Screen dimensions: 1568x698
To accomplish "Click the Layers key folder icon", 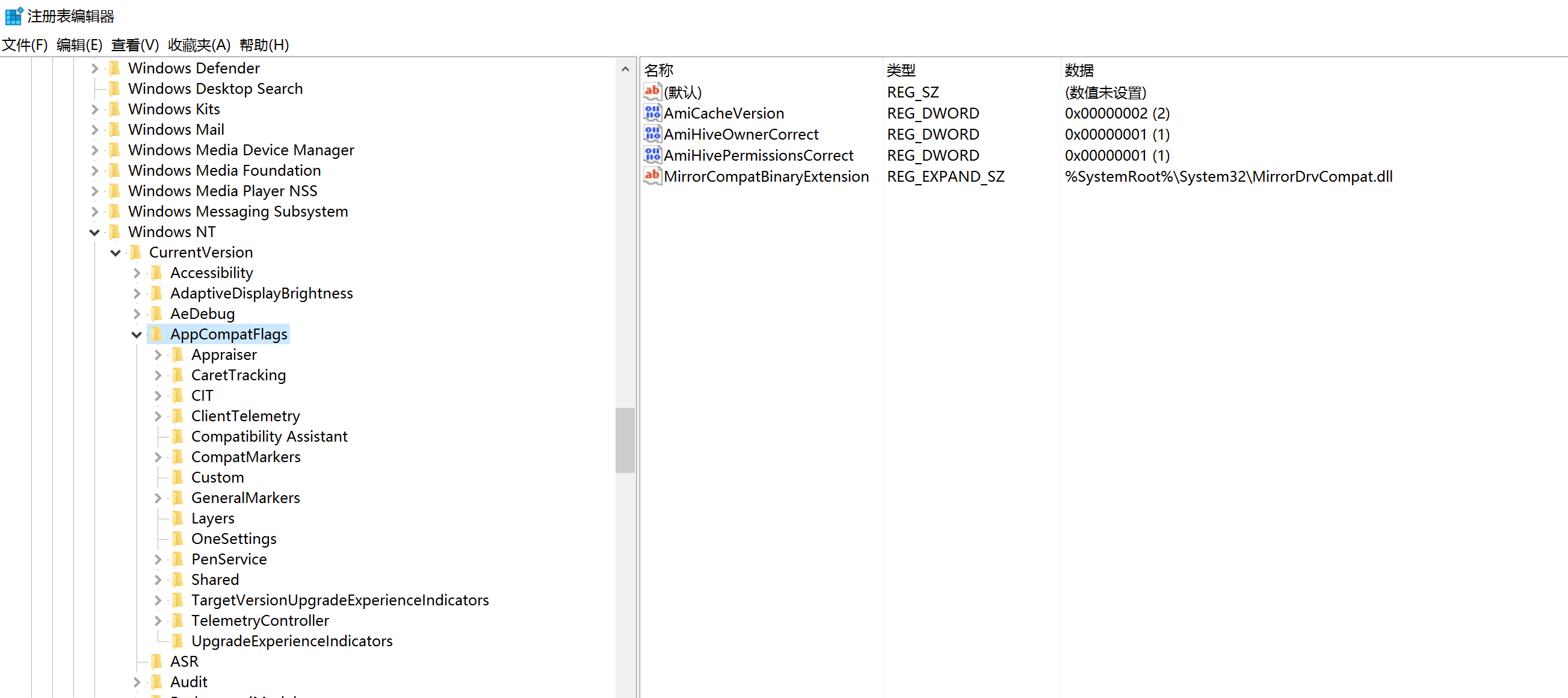I will 177,518.
